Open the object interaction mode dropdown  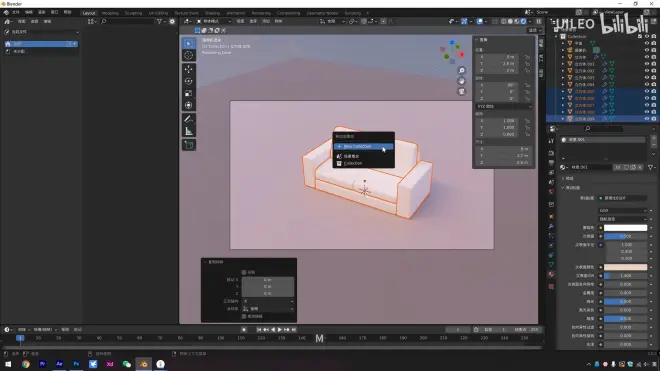coord(215,21)
